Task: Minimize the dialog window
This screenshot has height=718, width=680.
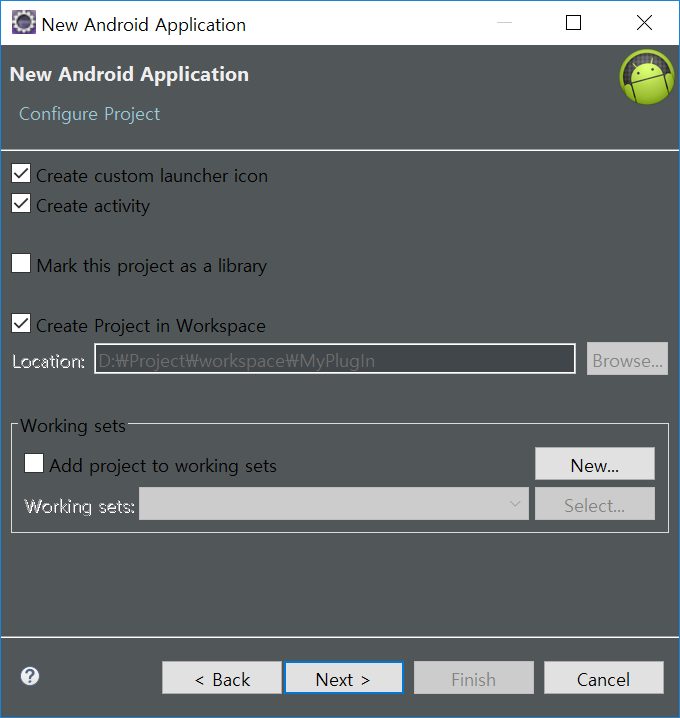Action: tap(504, 22)
